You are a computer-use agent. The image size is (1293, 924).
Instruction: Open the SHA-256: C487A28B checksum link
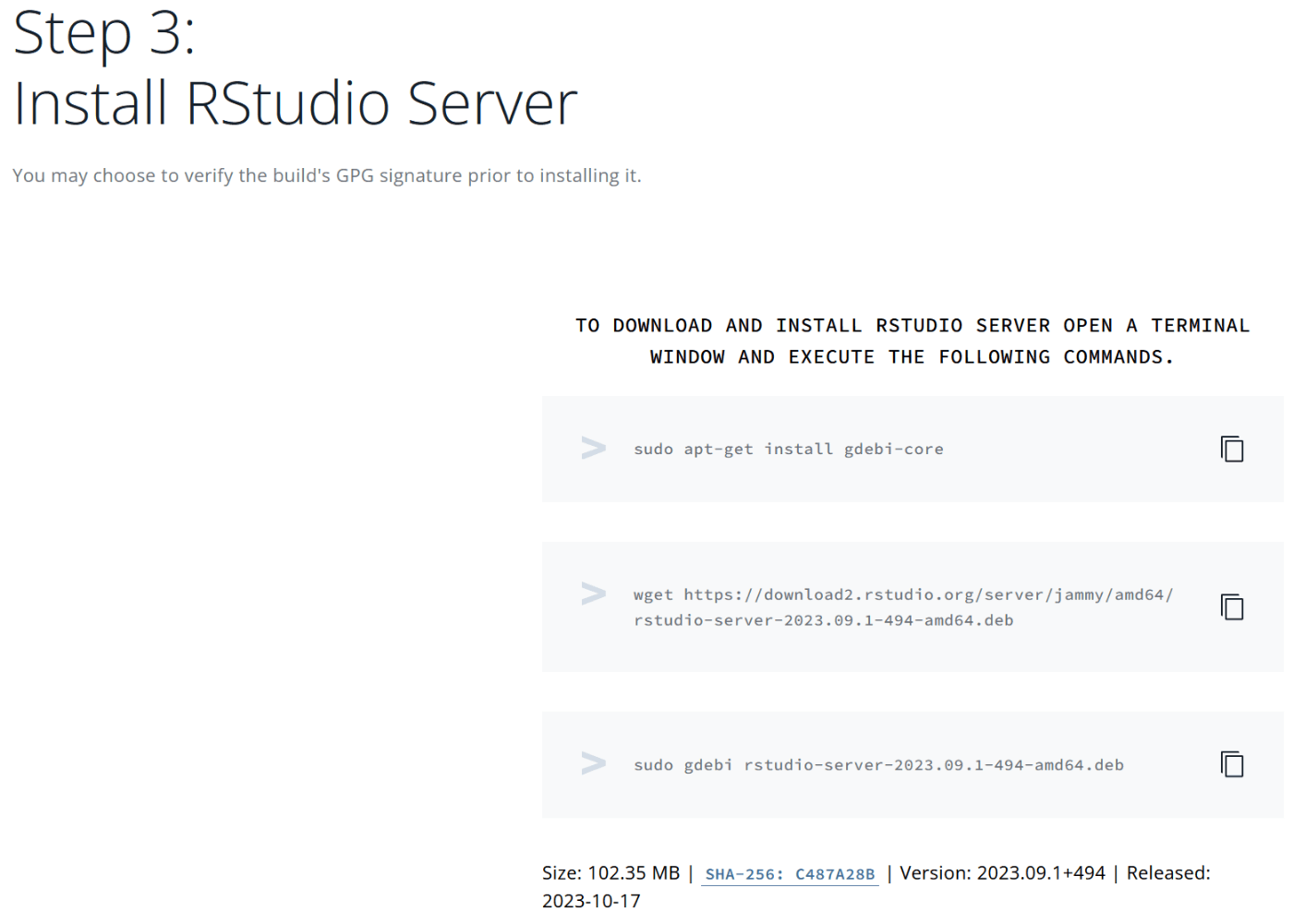[790, 874]
